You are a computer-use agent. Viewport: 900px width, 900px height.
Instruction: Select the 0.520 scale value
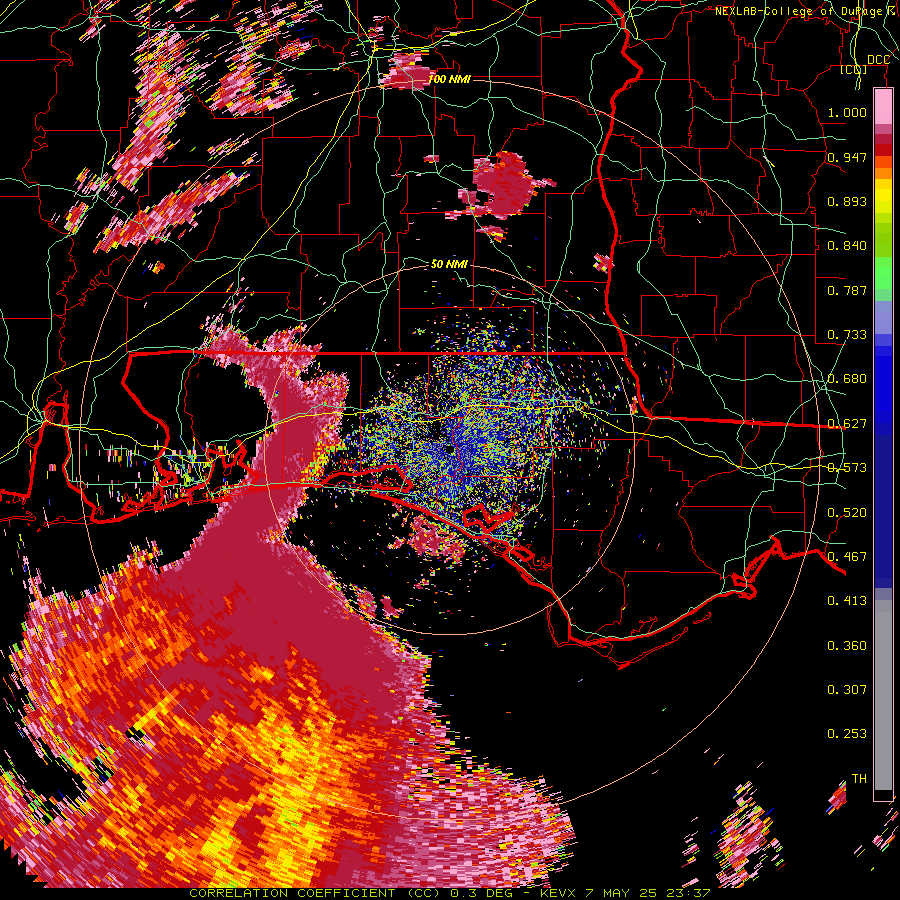pos(847,513)
